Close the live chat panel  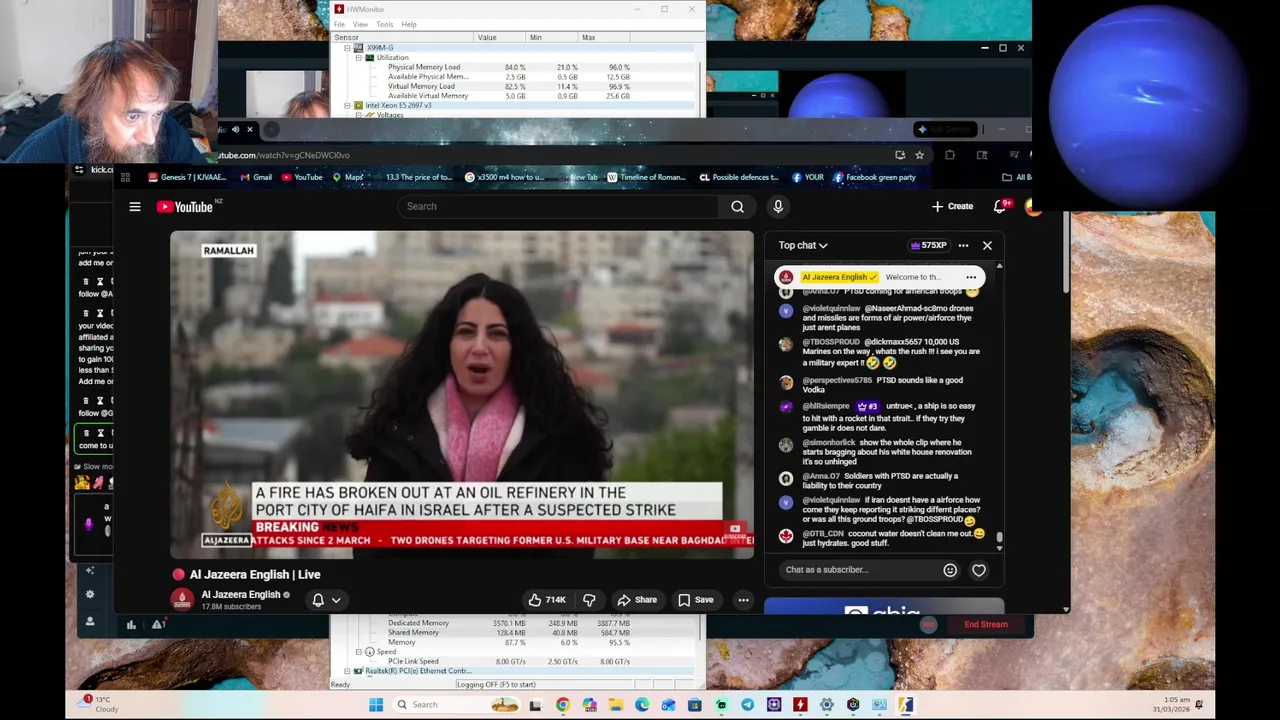987,245
